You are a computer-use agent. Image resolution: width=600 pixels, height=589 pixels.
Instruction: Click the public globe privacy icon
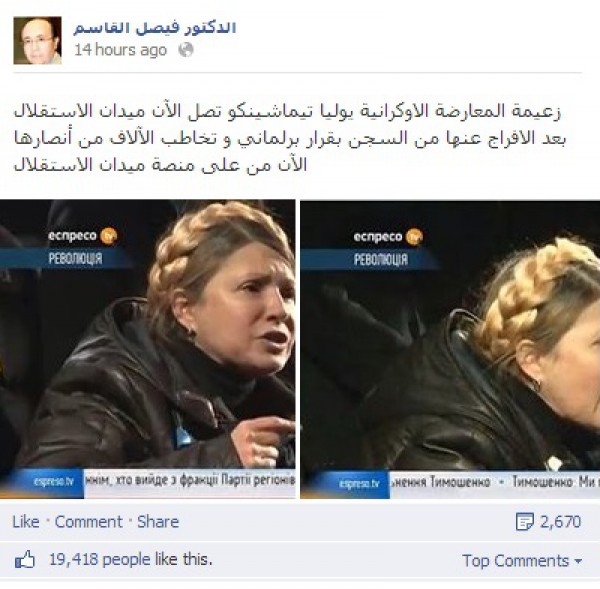tap(186, 50)
